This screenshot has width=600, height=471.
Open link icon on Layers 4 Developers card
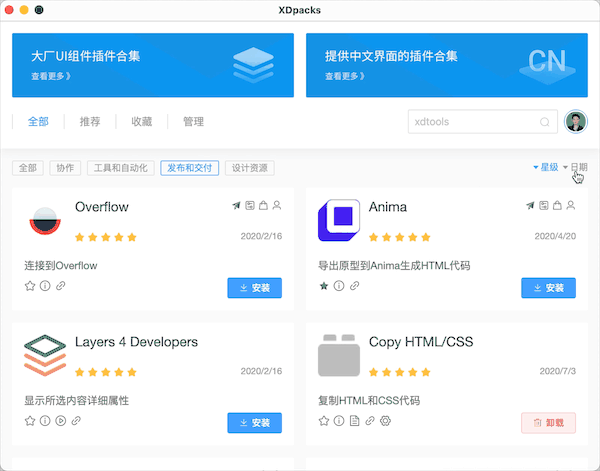tap(76, 421)
